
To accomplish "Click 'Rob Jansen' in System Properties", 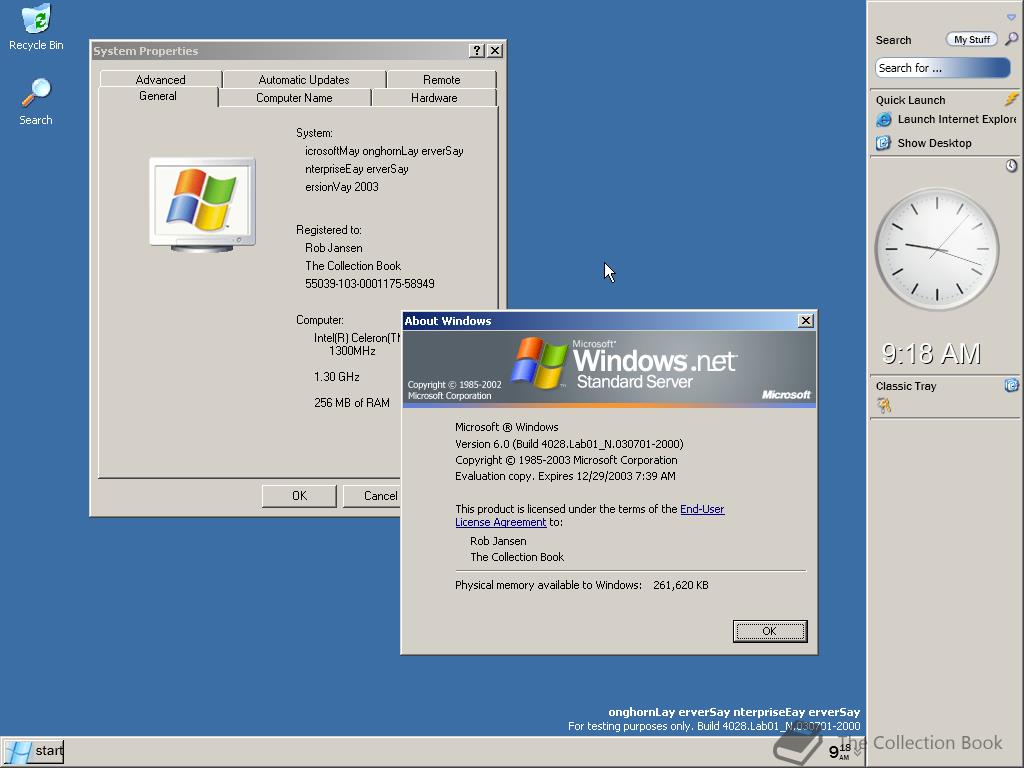I will pos(334,248).
